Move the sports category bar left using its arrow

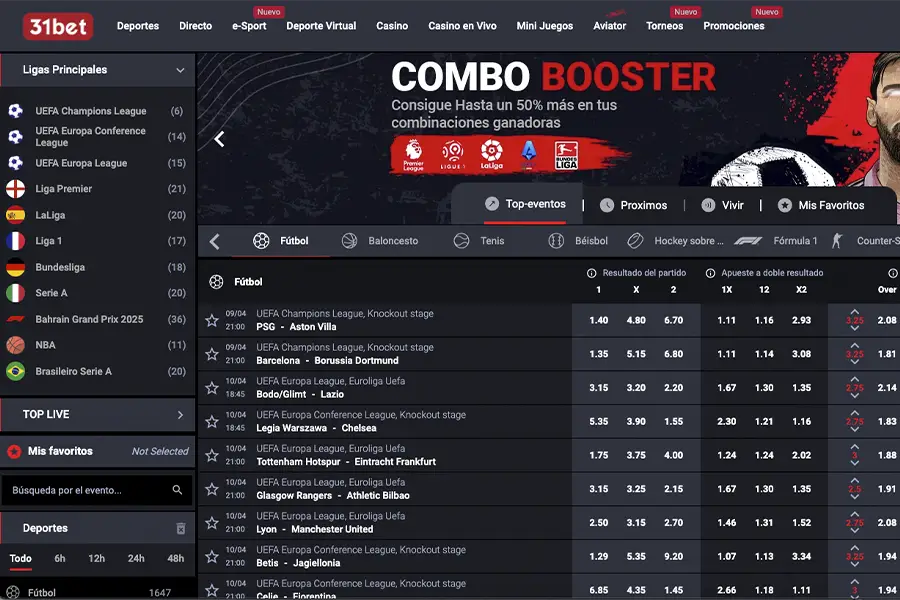(x=215, y=241)
